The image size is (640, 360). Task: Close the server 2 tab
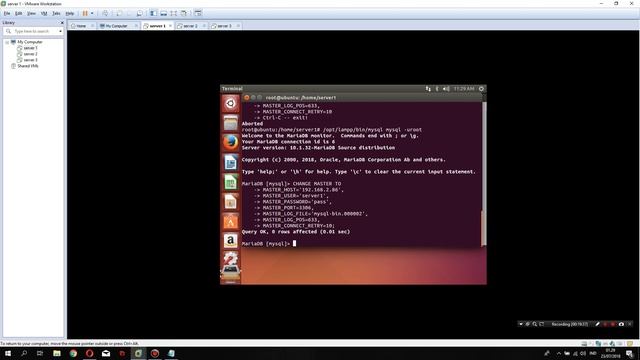coord(204,26)
